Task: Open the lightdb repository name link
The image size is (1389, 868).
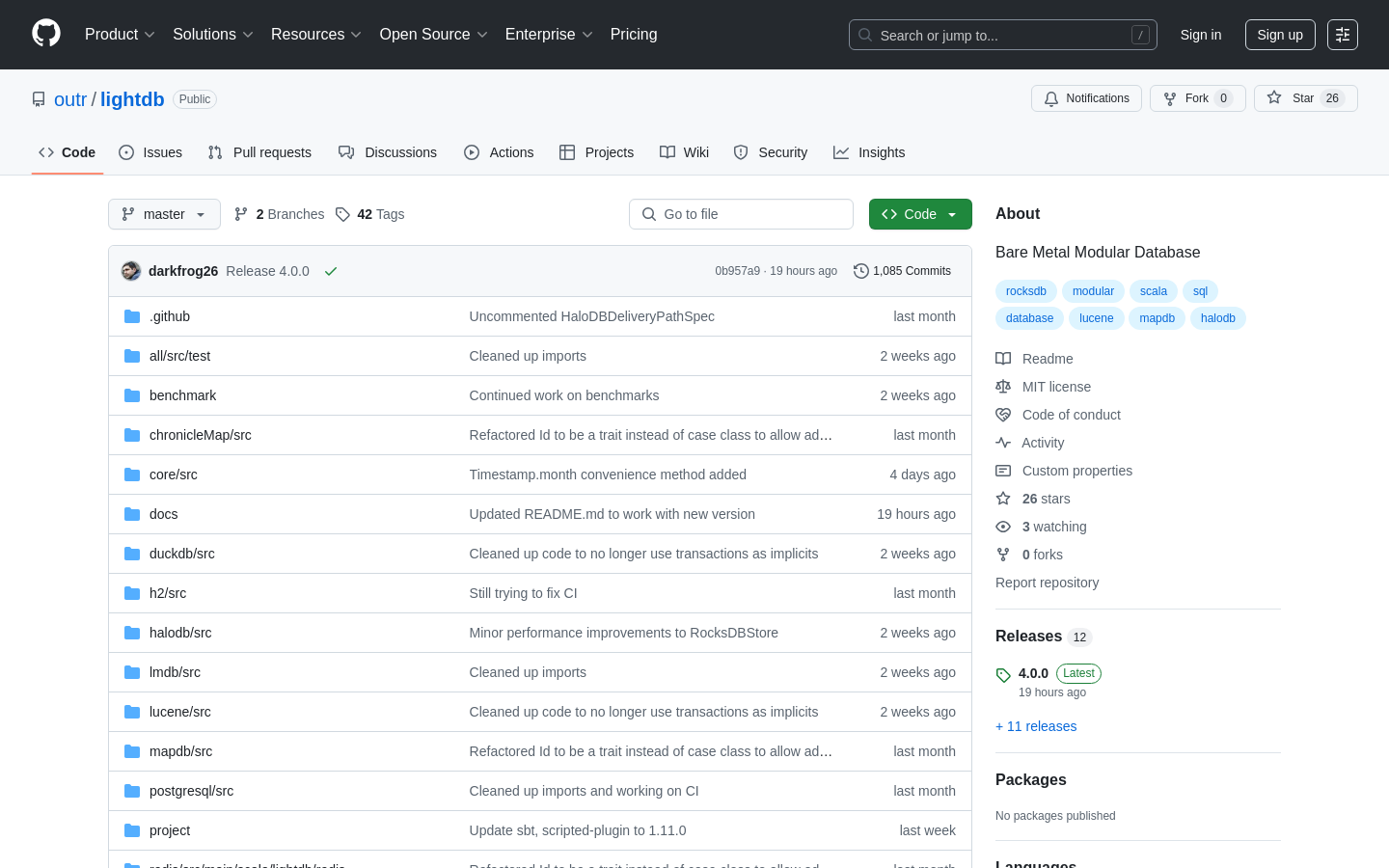Action: (132, 99)
